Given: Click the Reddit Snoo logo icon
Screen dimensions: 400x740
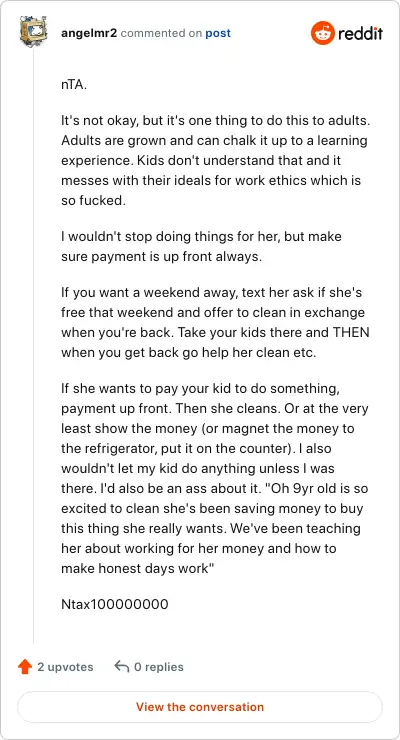Looking at the screenshot, I should pyautogui.click(x=322, y=34).
